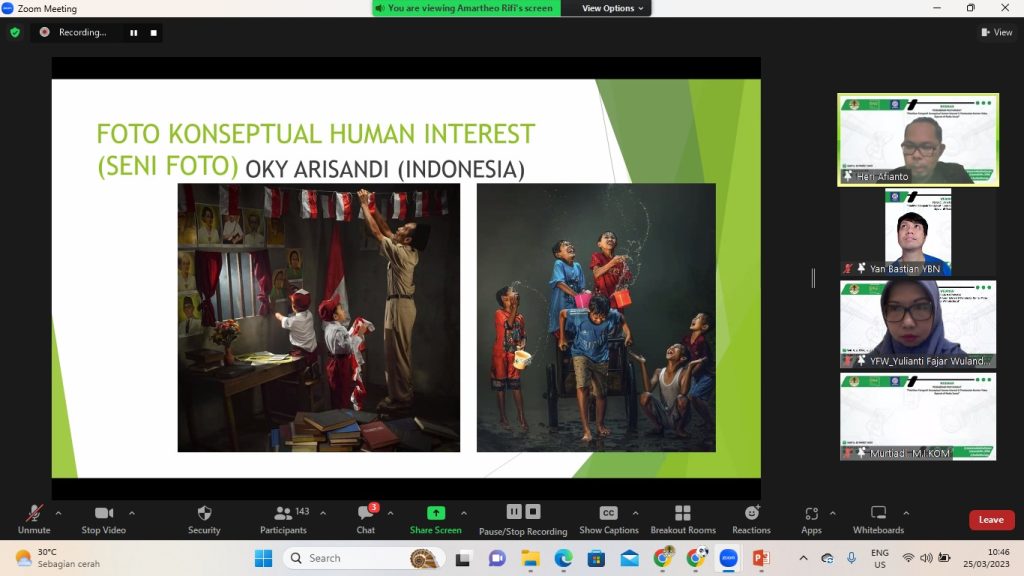
Task: Expand the Participants options arrow
Action: click(323, 513)
